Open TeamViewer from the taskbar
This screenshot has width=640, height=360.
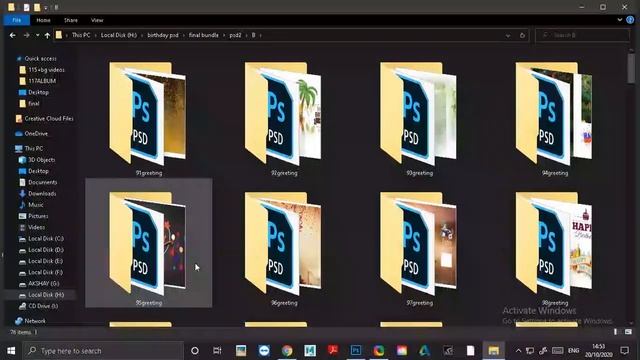click(264, 351)
